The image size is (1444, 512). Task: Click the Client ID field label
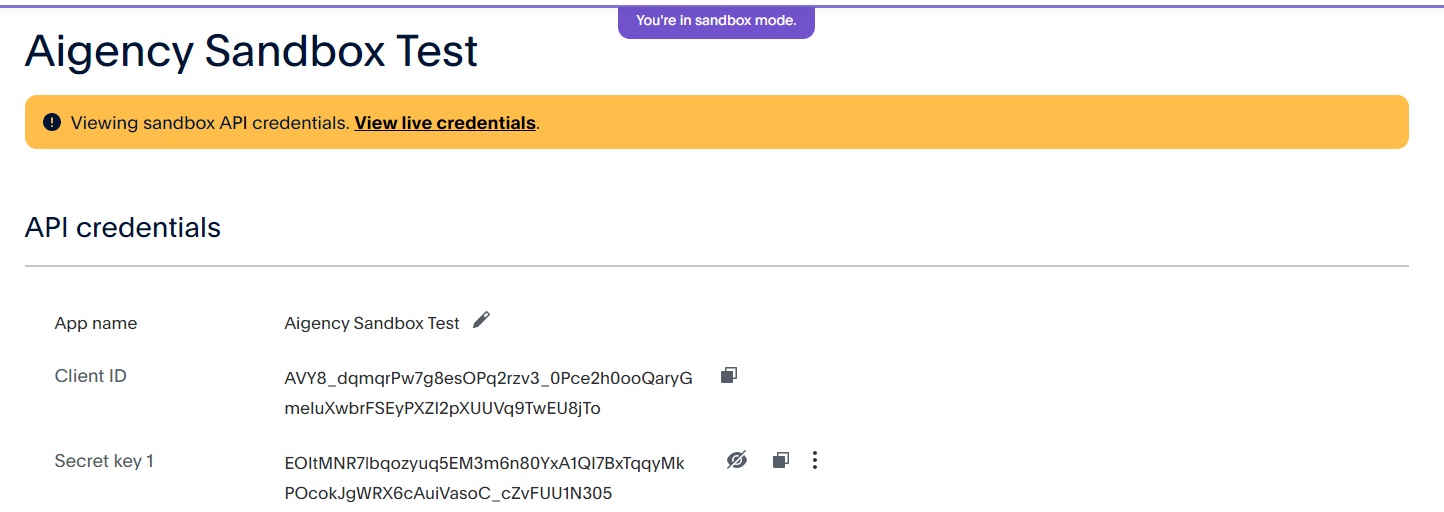click(x=91, y=376)
